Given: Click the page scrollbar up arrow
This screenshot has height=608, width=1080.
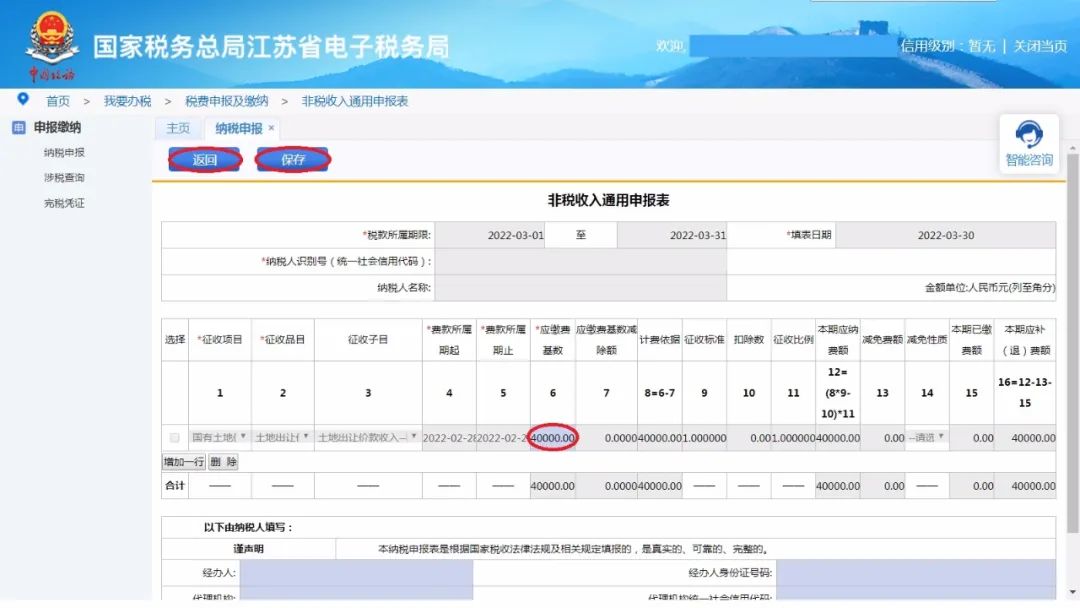Looking at the screenshot, I should pyautogui.click(x=1072, y=148).
